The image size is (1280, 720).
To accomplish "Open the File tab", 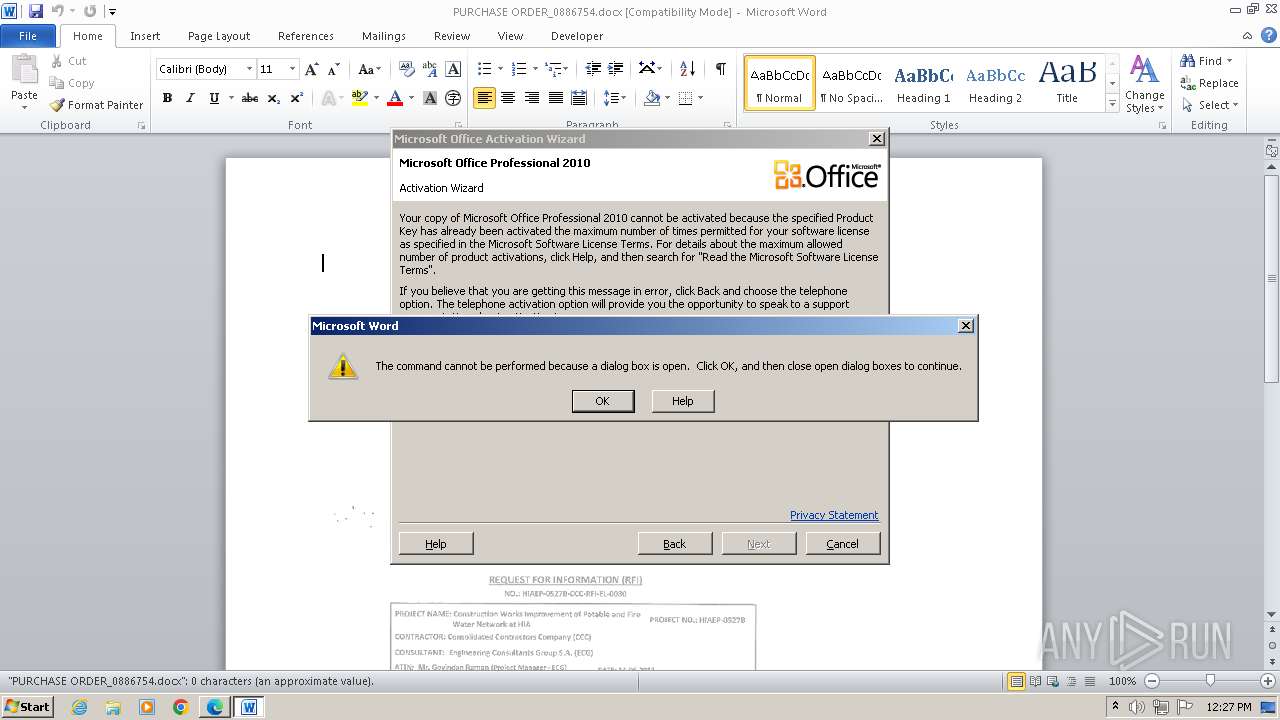I will coord(28,36).
